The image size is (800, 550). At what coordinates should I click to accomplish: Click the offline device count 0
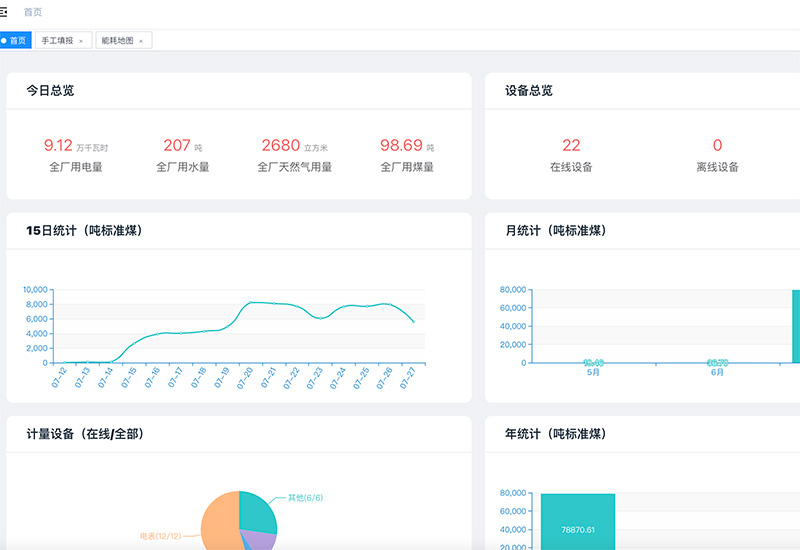pyautogui.click(x=717, y=145)
